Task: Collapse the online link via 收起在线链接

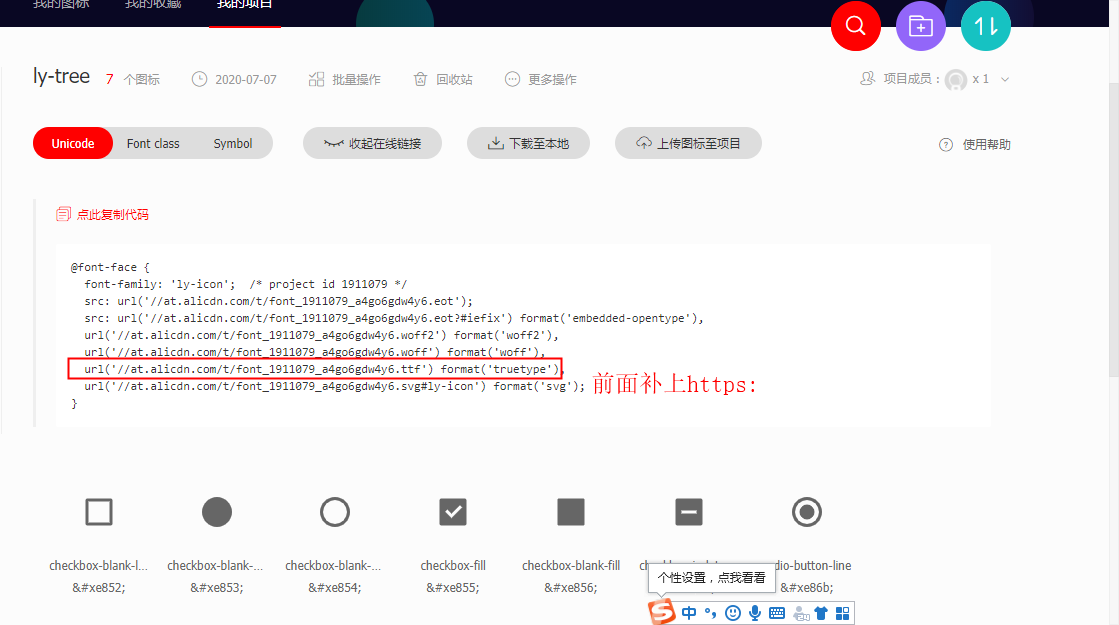Action: tap(372, 143)
